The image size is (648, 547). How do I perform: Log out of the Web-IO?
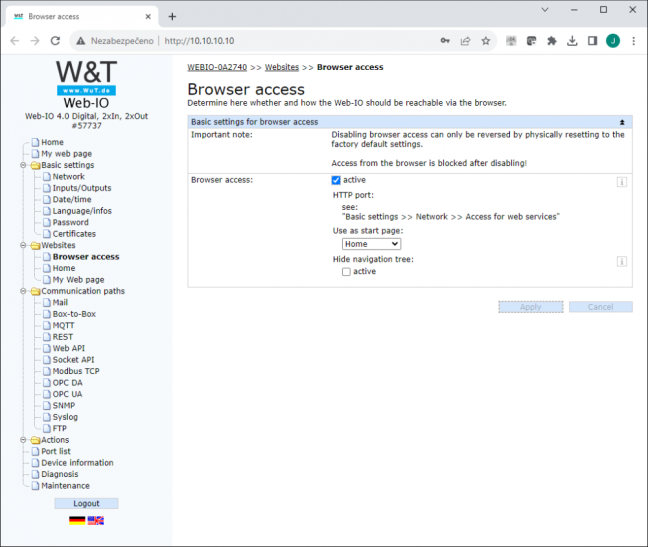[86, 504]
